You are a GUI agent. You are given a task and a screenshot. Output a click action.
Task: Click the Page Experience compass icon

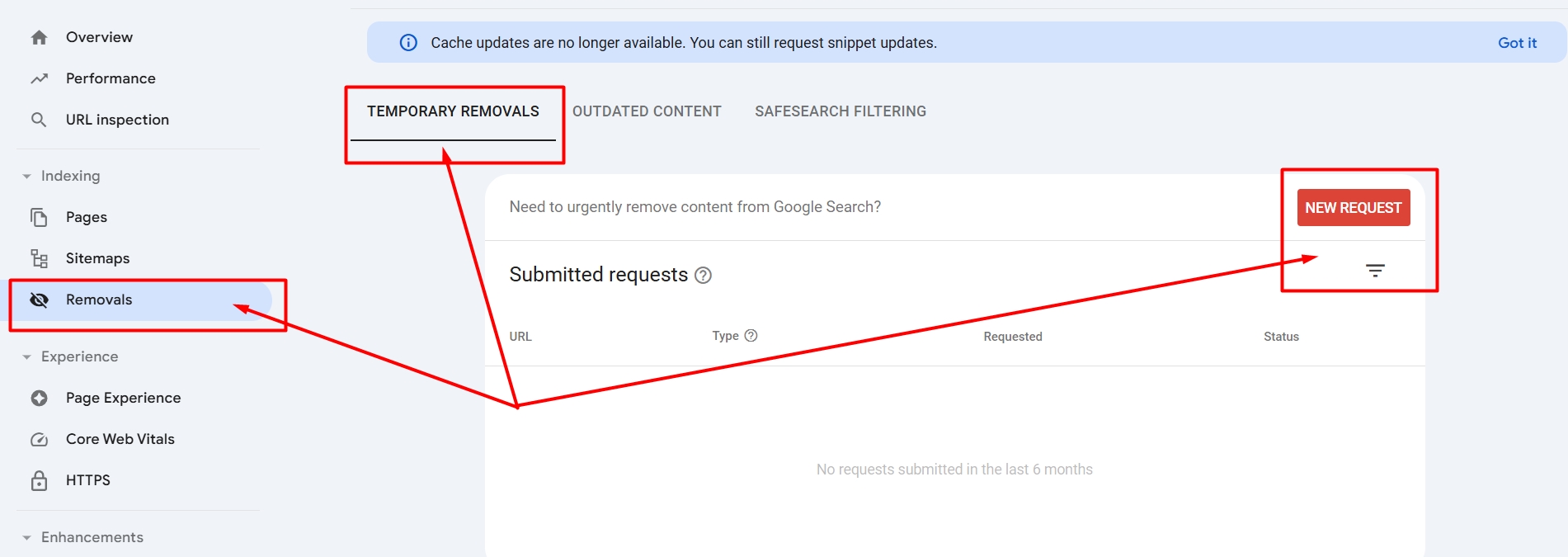click(39, 397)
